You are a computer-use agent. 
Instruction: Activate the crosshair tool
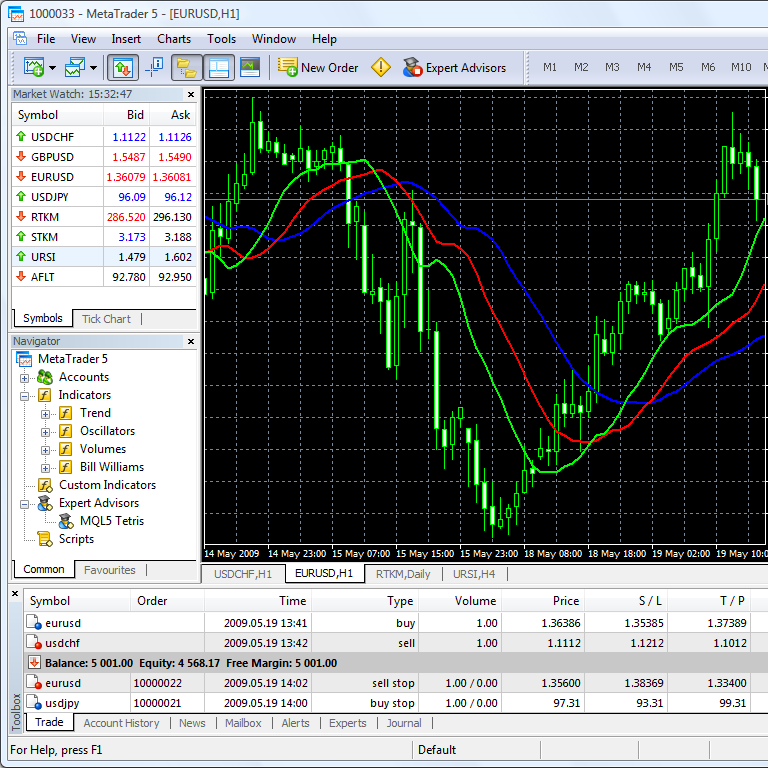click(154, 68)
